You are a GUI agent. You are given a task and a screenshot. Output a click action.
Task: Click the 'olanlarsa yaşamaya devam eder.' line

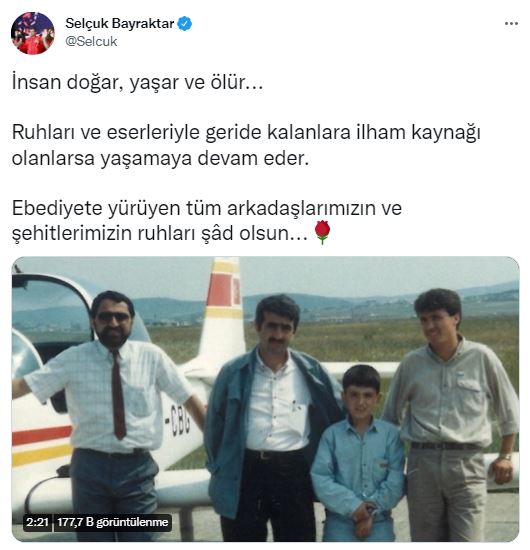(x=161, y=159)
